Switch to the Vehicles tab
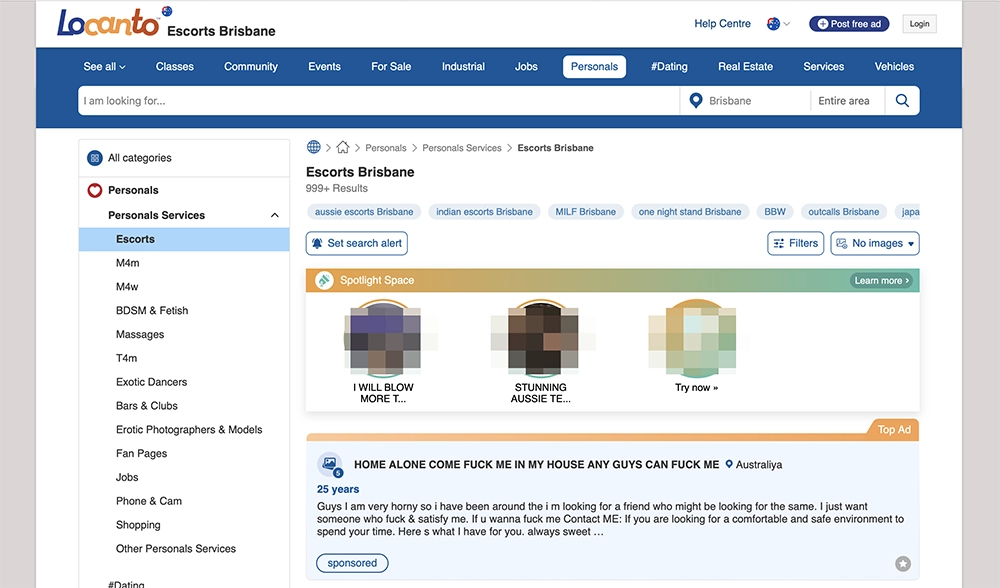1000x588 pixels. click(x=894, y=66)
